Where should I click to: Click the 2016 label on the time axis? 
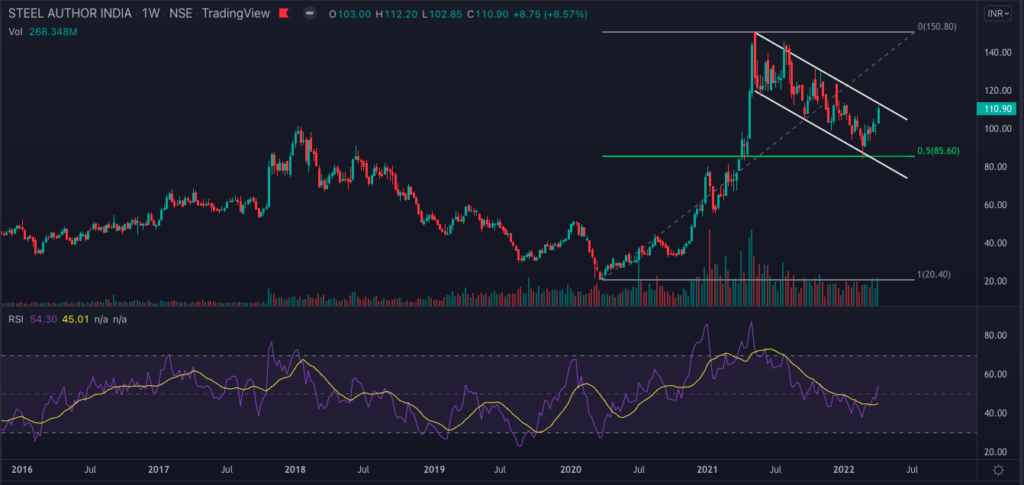pos(22,469)
